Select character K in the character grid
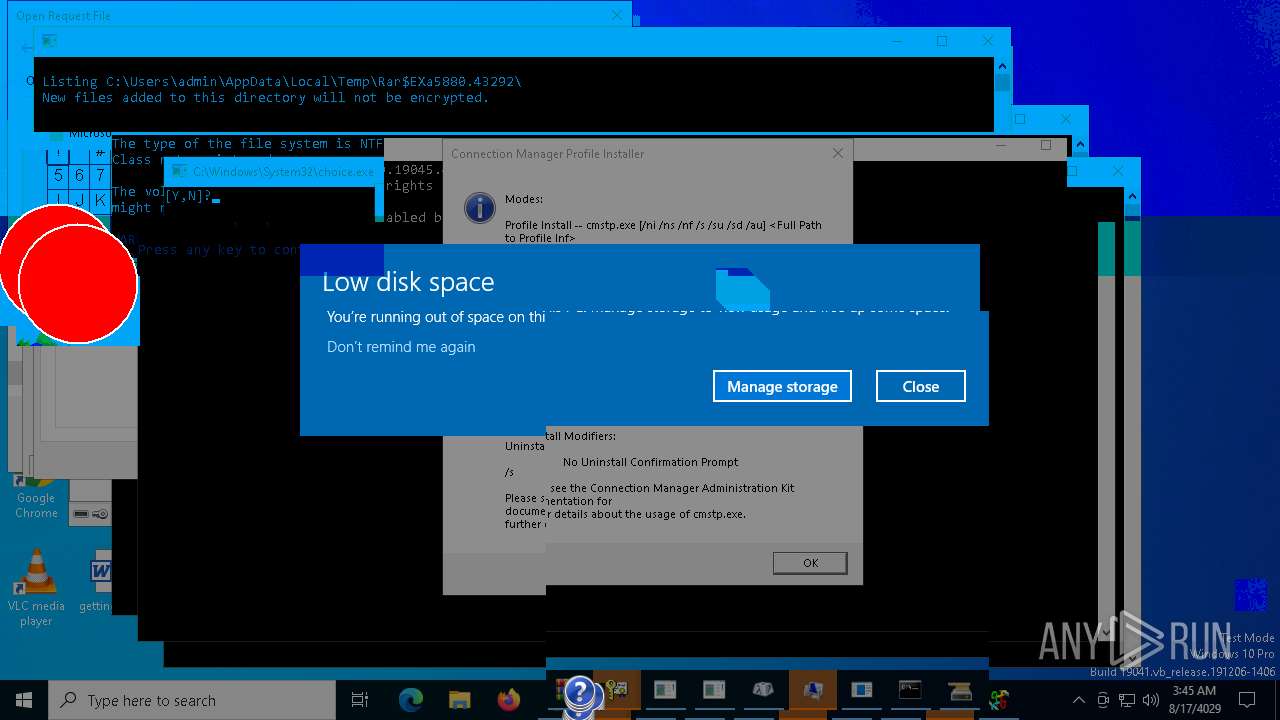The height and width of the screenshot is (720, 1280). click(x=100, y=199)
